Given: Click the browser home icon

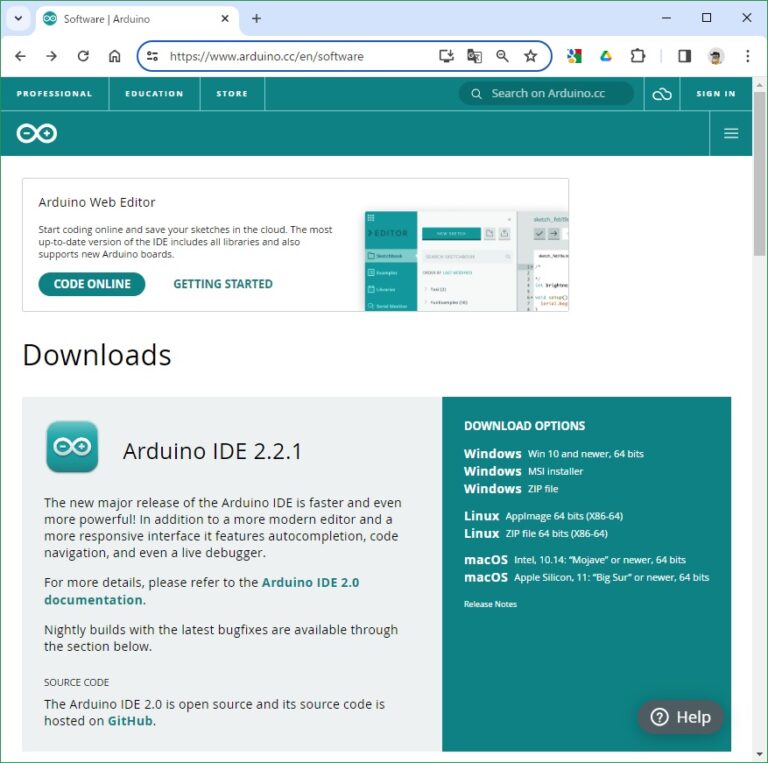Looking at the screenshot, I should (x=115, y=56).
